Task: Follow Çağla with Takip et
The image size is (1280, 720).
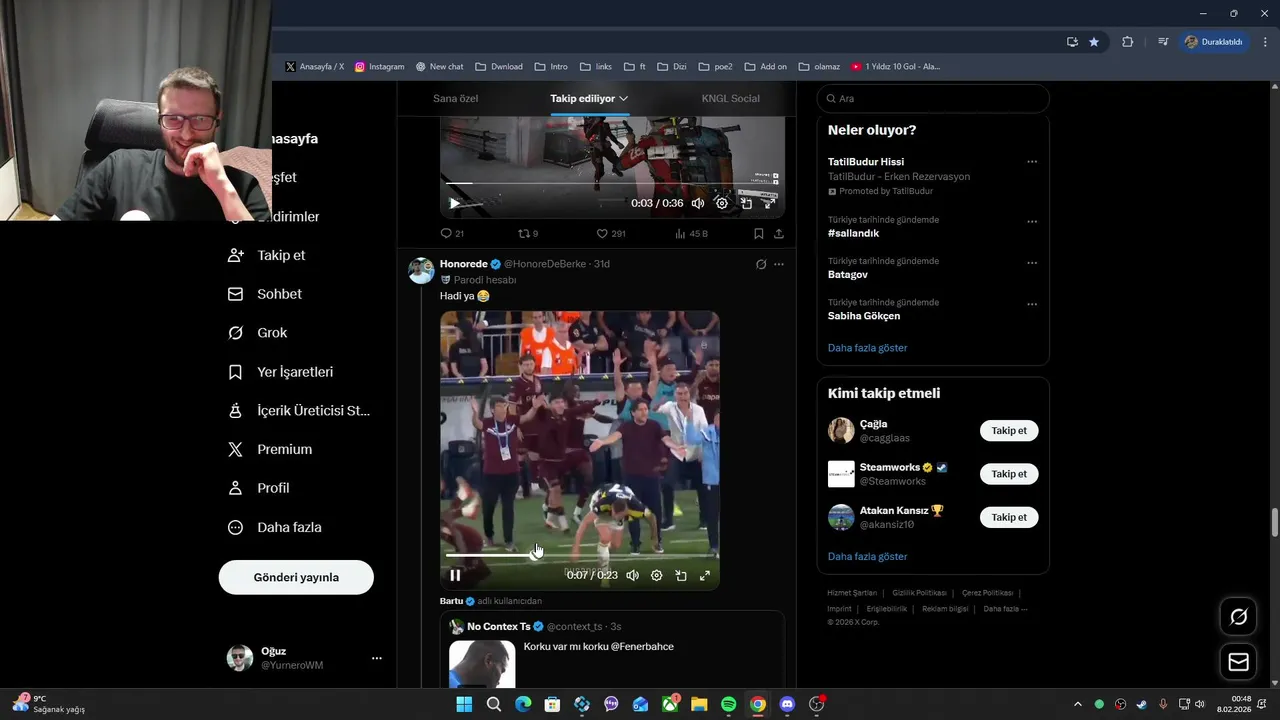Action: pos(1009,431)
